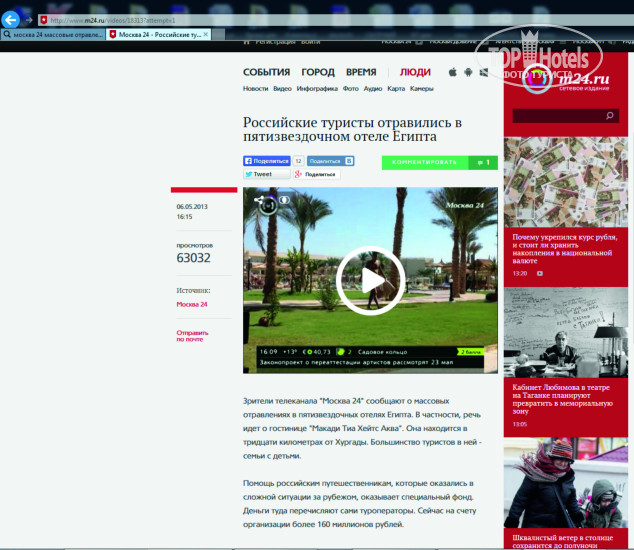Open the ЛЮДИ menu section
The height and width of the screenshot is (550, 634).
pos(415,72)
